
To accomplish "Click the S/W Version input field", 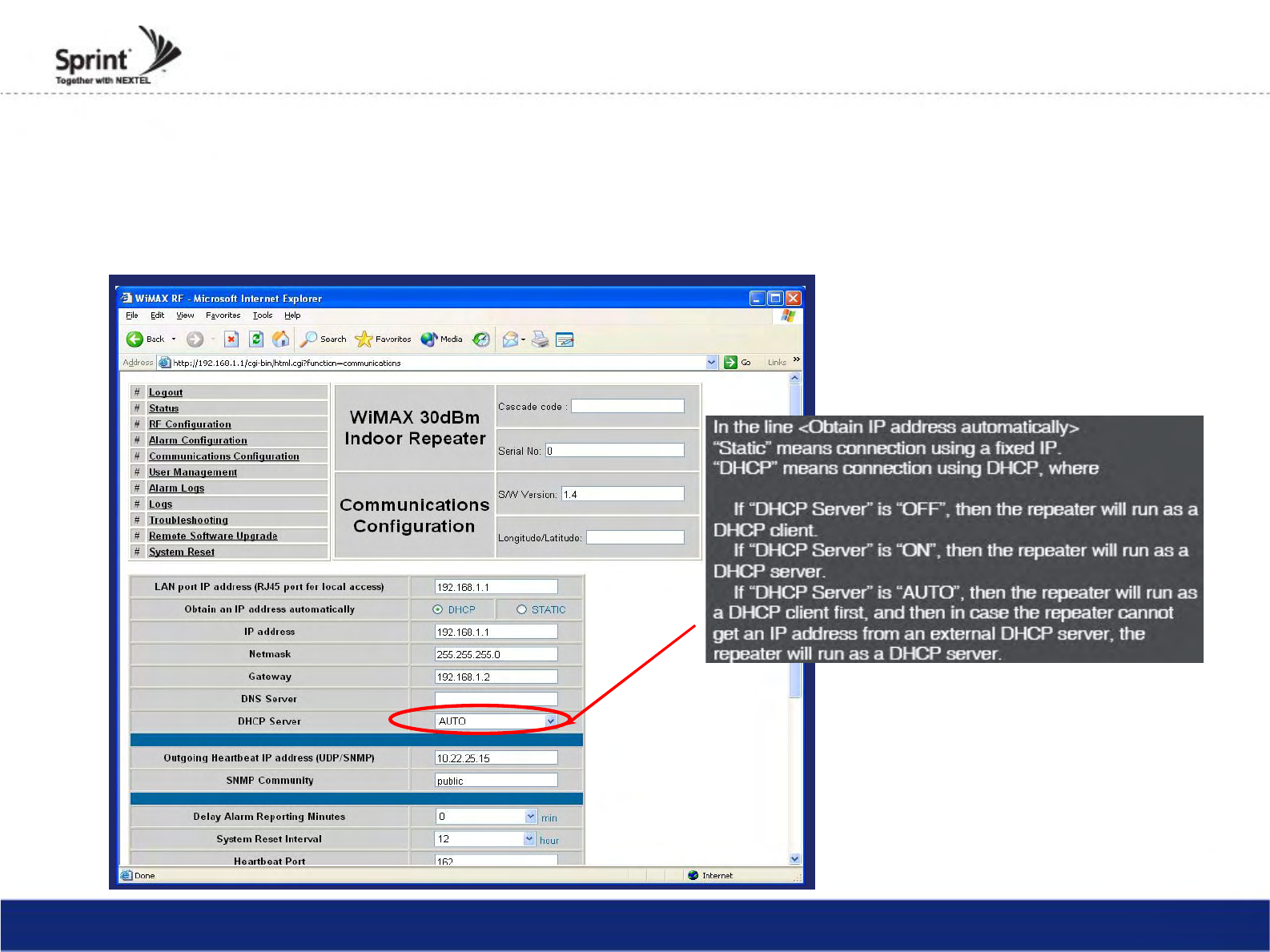I will (623, 494).
